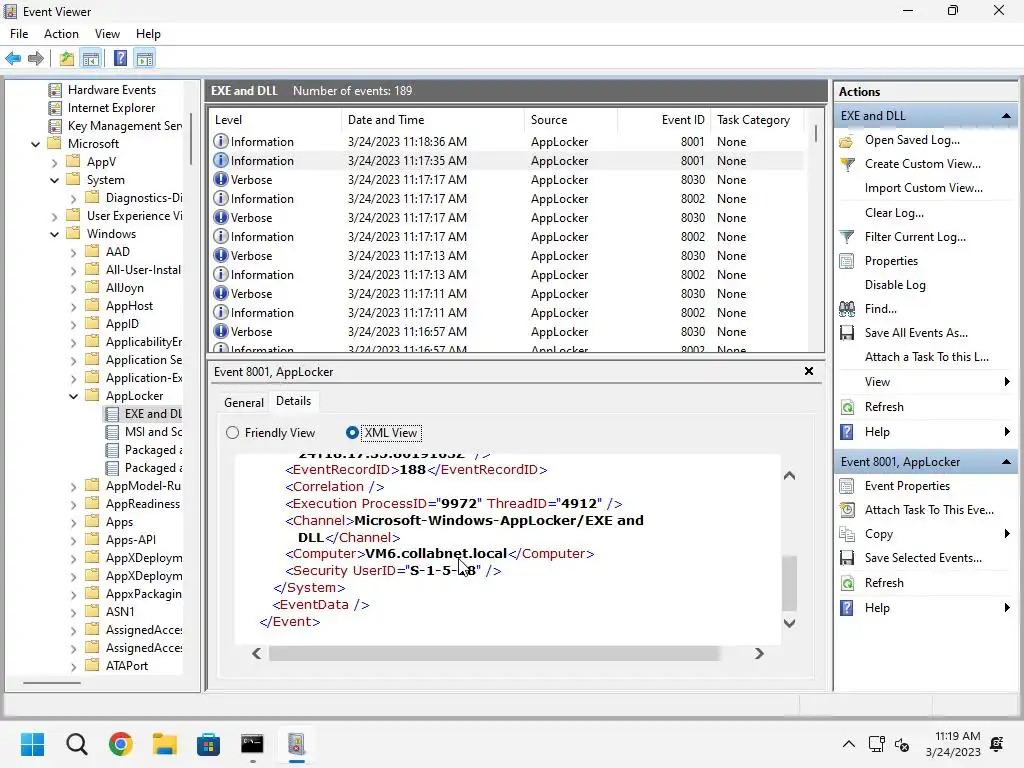
Task: Sort by the Event ID column header
Action: pos(663,120)
